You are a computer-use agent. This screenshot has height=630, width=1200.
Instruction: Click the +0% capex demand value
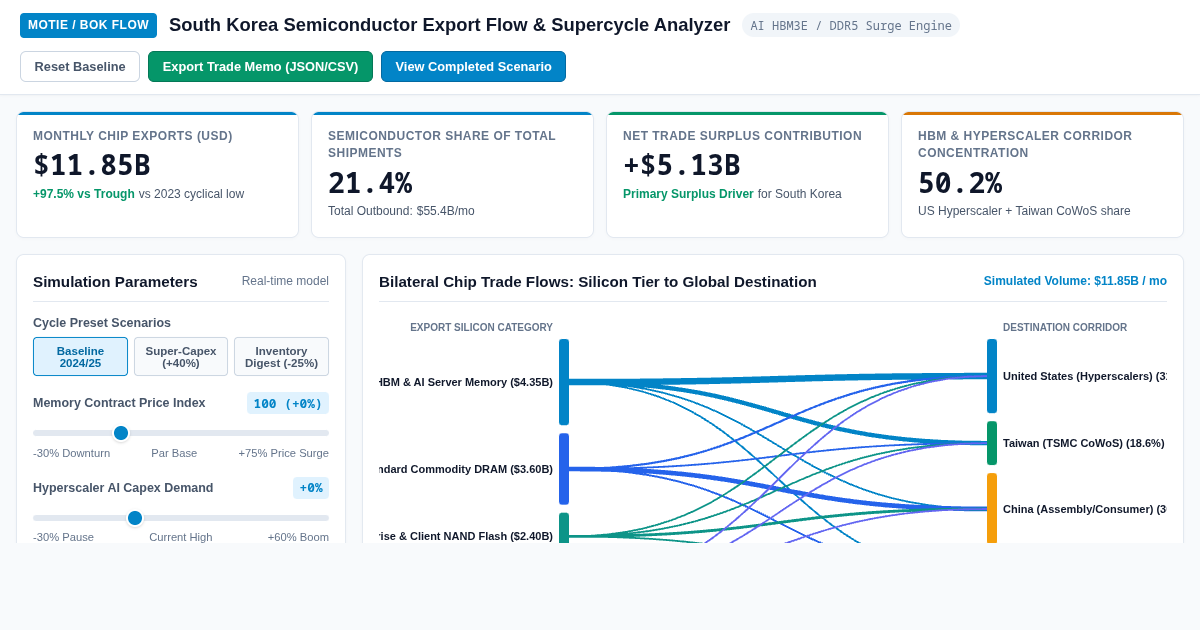pos(311,488)
